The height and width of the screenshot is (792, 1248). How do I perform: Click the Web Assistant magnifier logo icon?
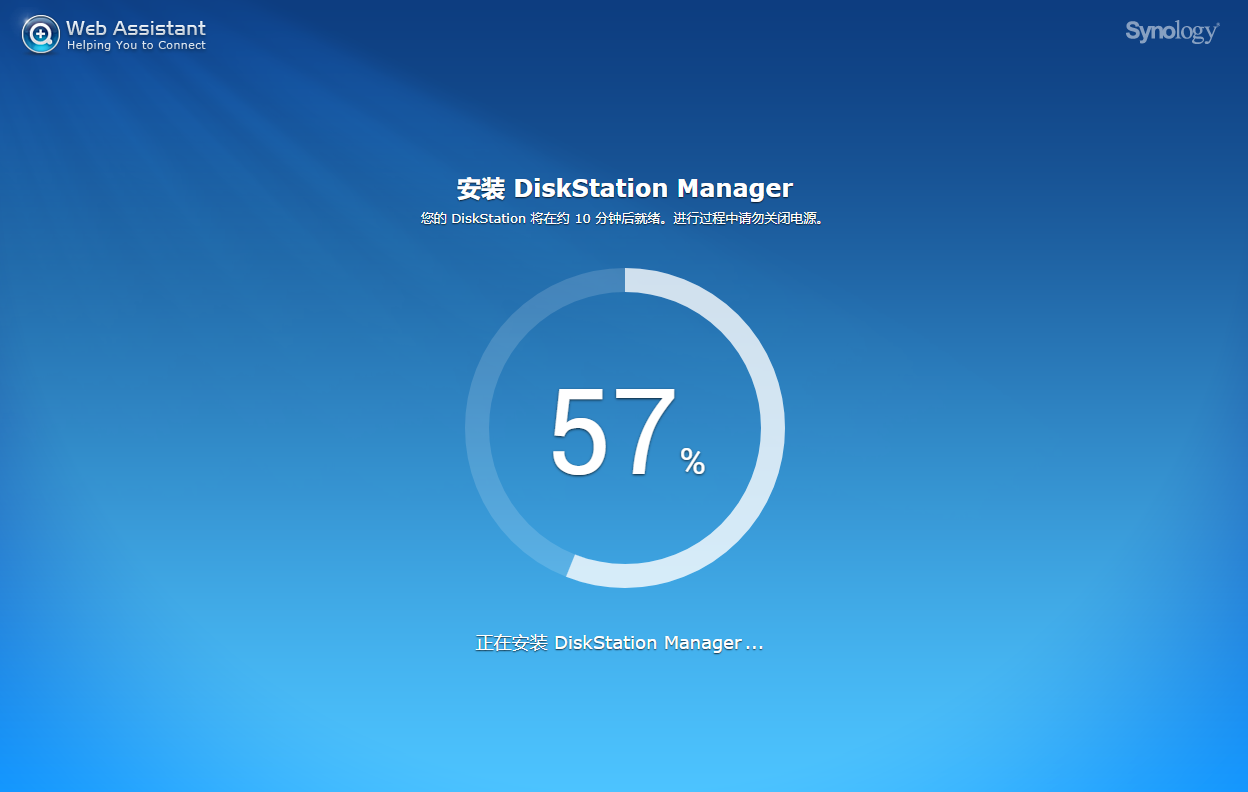(39, 33)
